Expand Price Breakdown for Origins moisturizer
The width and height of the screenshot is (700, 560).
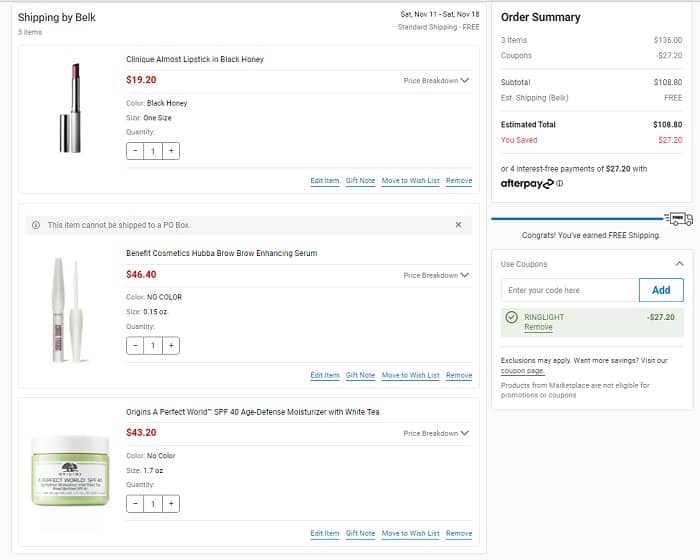[x=436, y=433]
